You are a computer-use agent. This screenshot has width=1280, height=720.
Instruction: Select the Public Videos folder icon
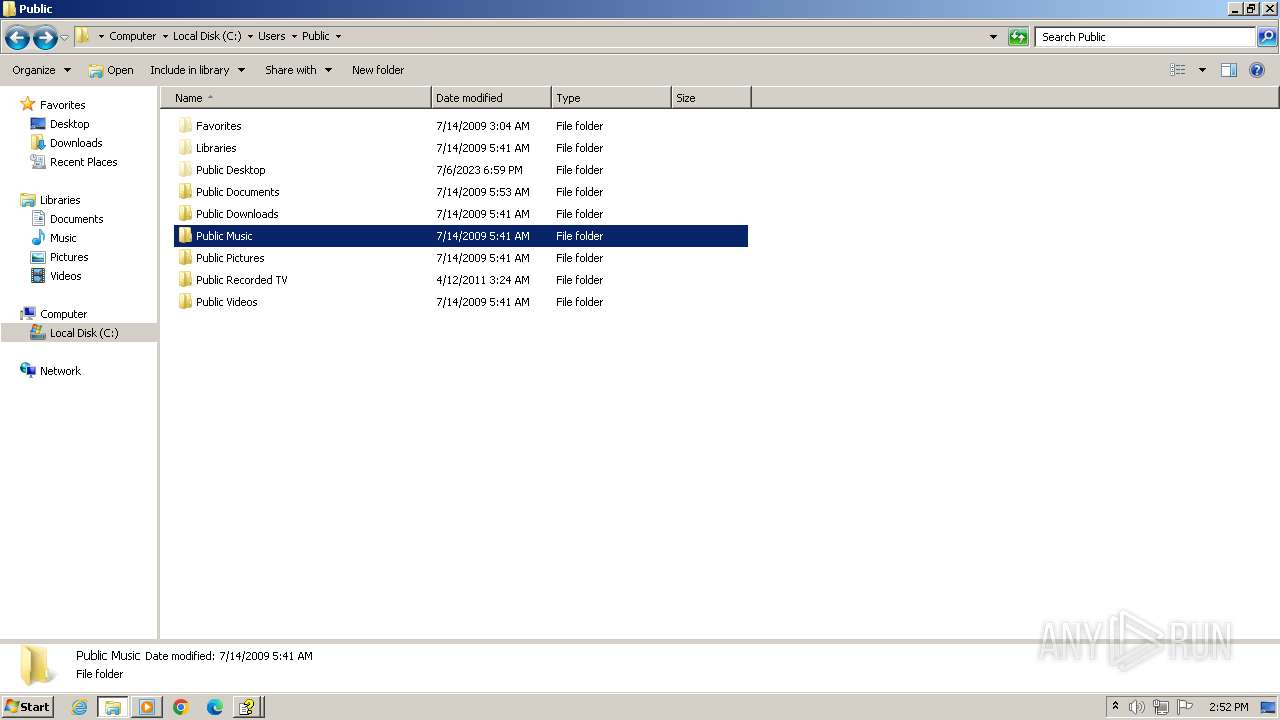point(185,302)
